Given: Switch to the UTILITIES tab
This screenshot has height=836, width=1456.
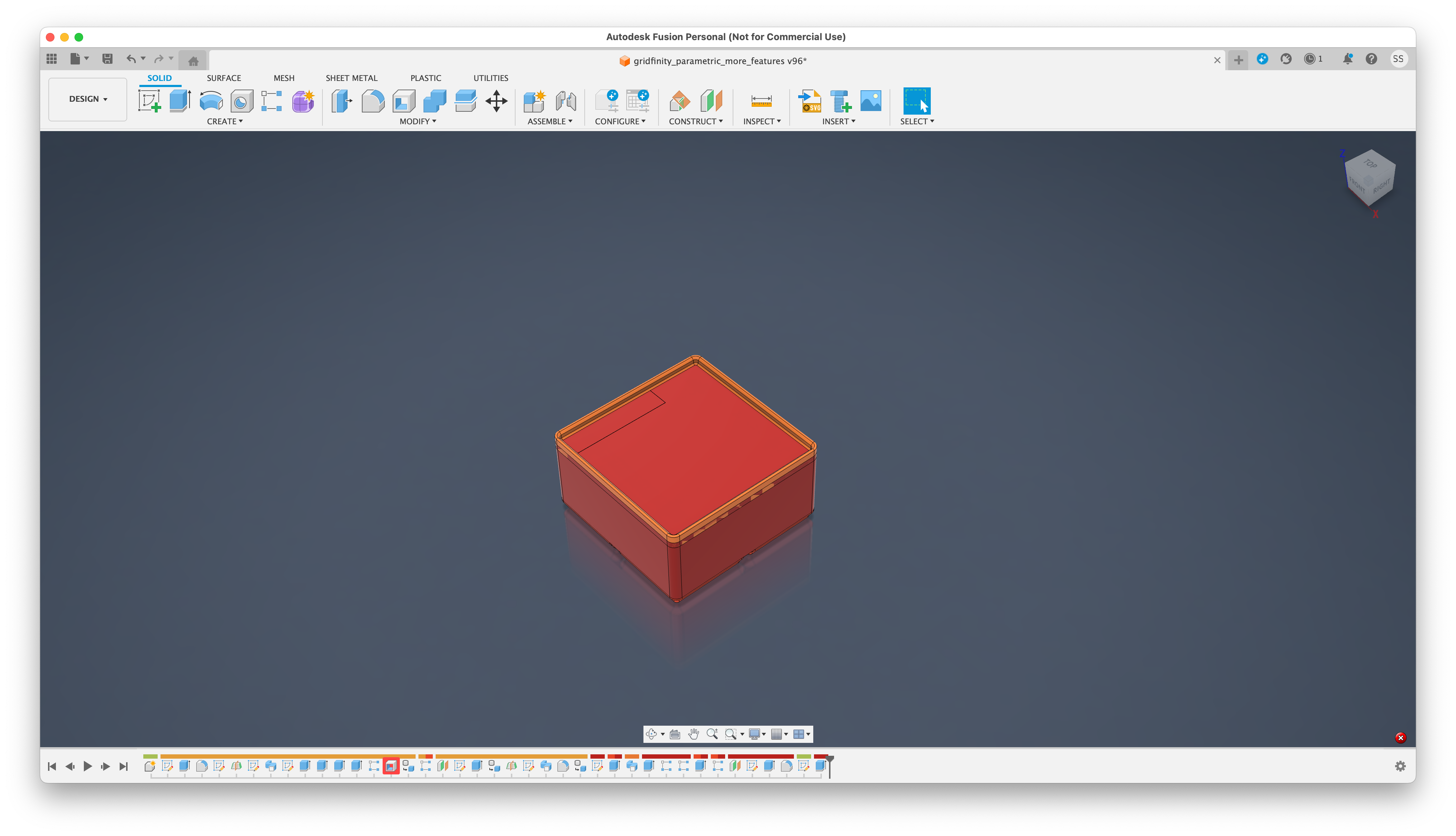Looking at the screenshot, I should pos(490,78).
